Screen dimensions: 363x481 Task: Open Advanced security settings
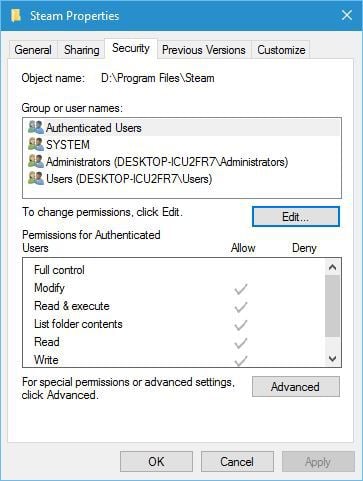pyautogui.click(x=296, y=387)
